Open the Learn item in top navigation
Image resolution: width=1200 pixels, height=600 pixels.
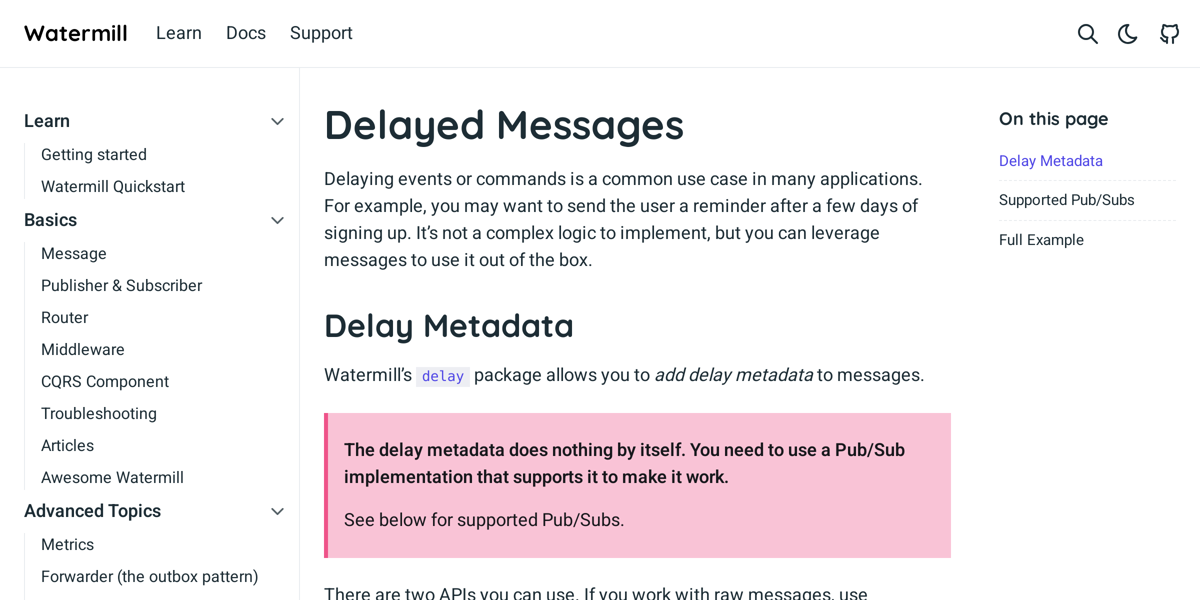click(x=179, y=33)
